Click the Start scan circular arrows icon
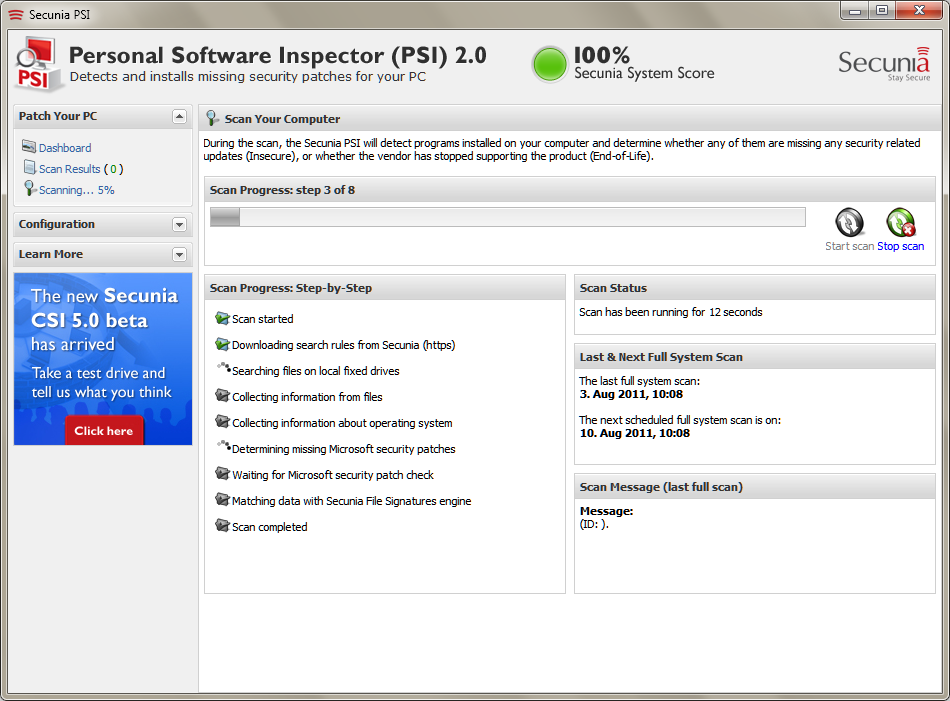This screenshot has height=701, width=950. [849, 222]
